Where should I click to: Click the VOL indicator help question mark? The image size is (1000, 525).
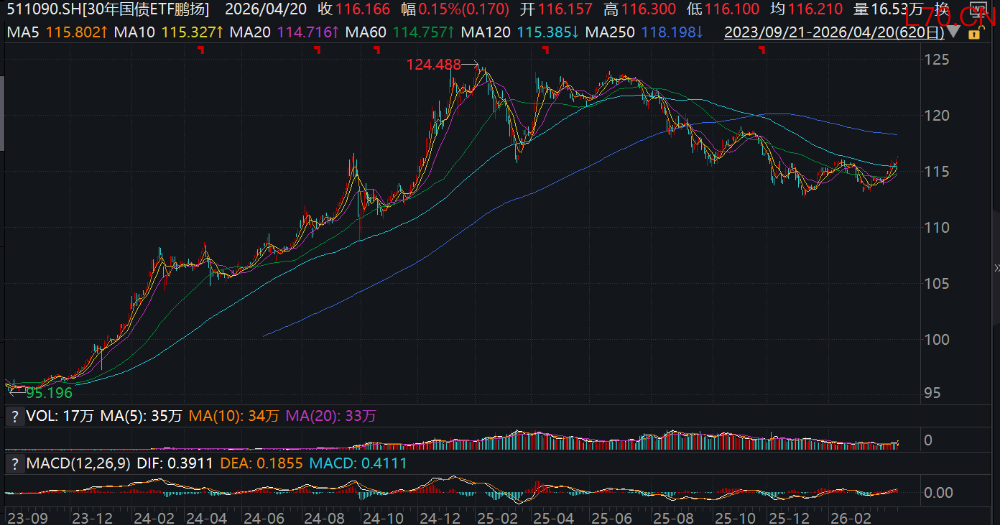(x=14, y=415)
